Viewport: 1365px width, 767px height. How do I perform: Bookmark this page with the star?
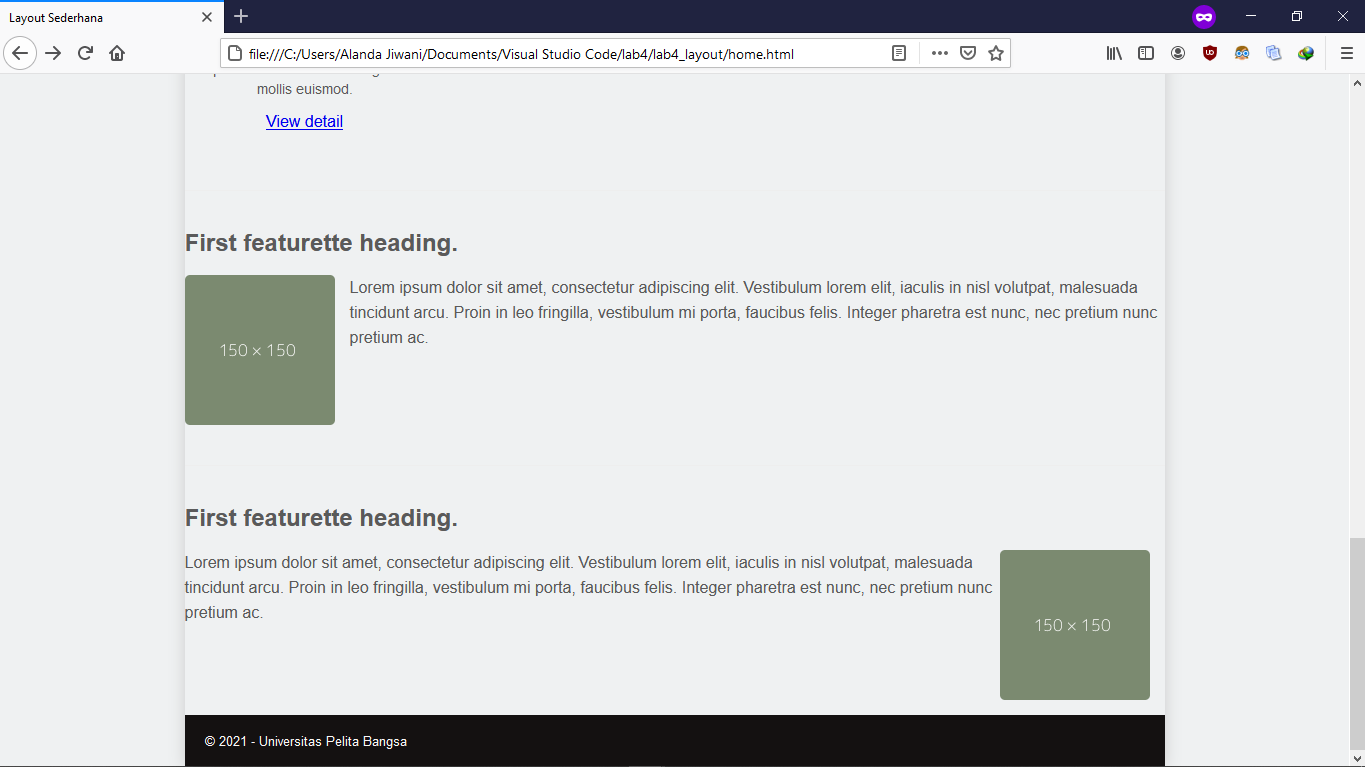pos(996,54)
